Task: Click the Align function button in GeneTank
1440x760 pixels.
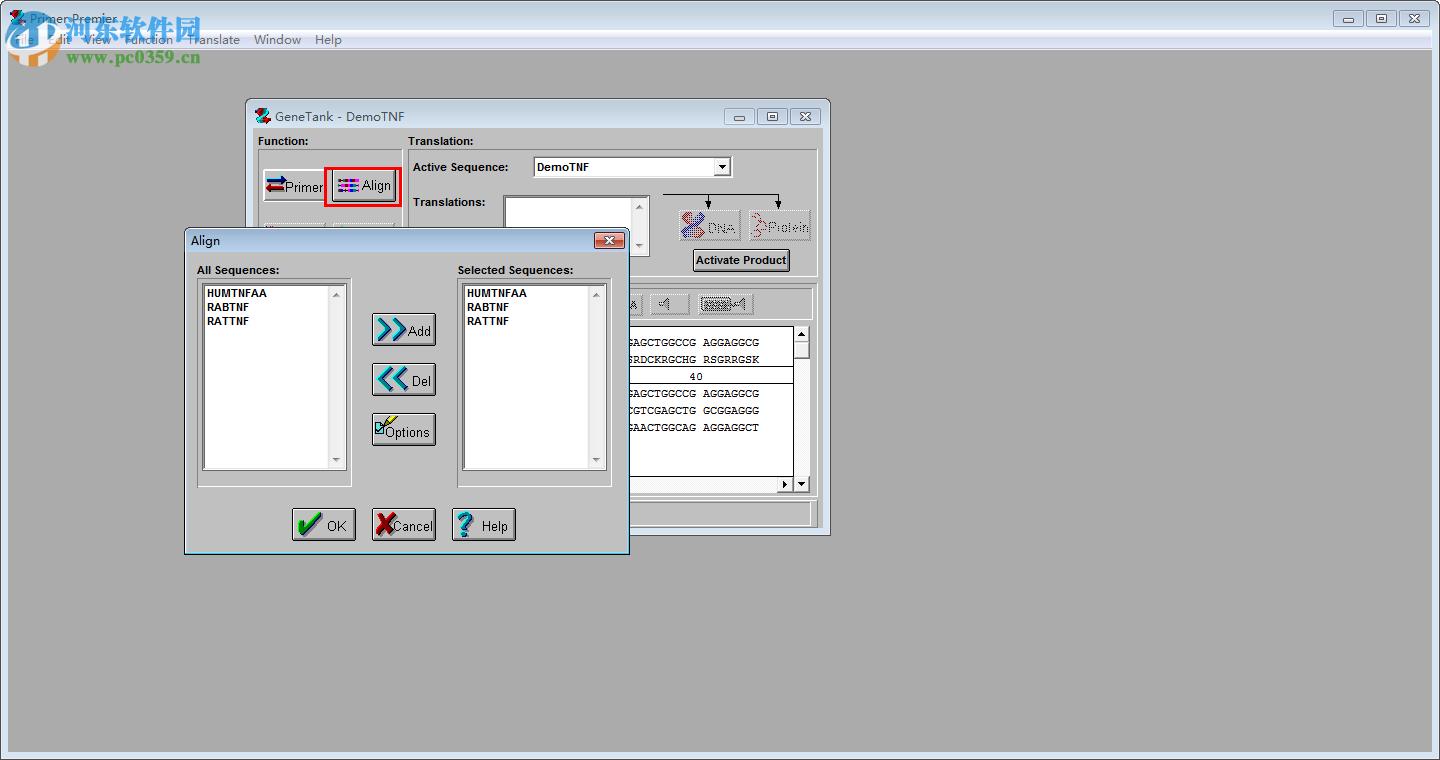Action: click(x=363, y=185)
